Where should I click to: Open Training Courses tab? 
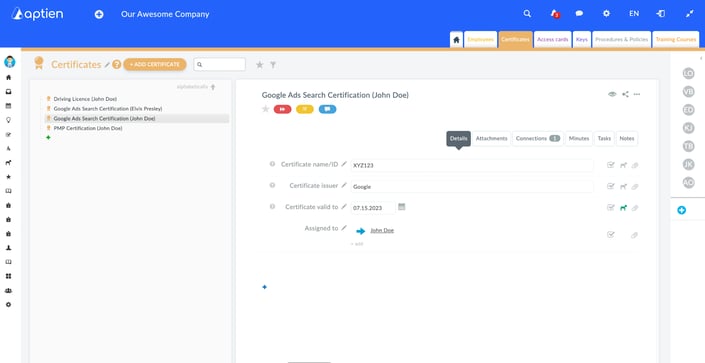(676, 40)
